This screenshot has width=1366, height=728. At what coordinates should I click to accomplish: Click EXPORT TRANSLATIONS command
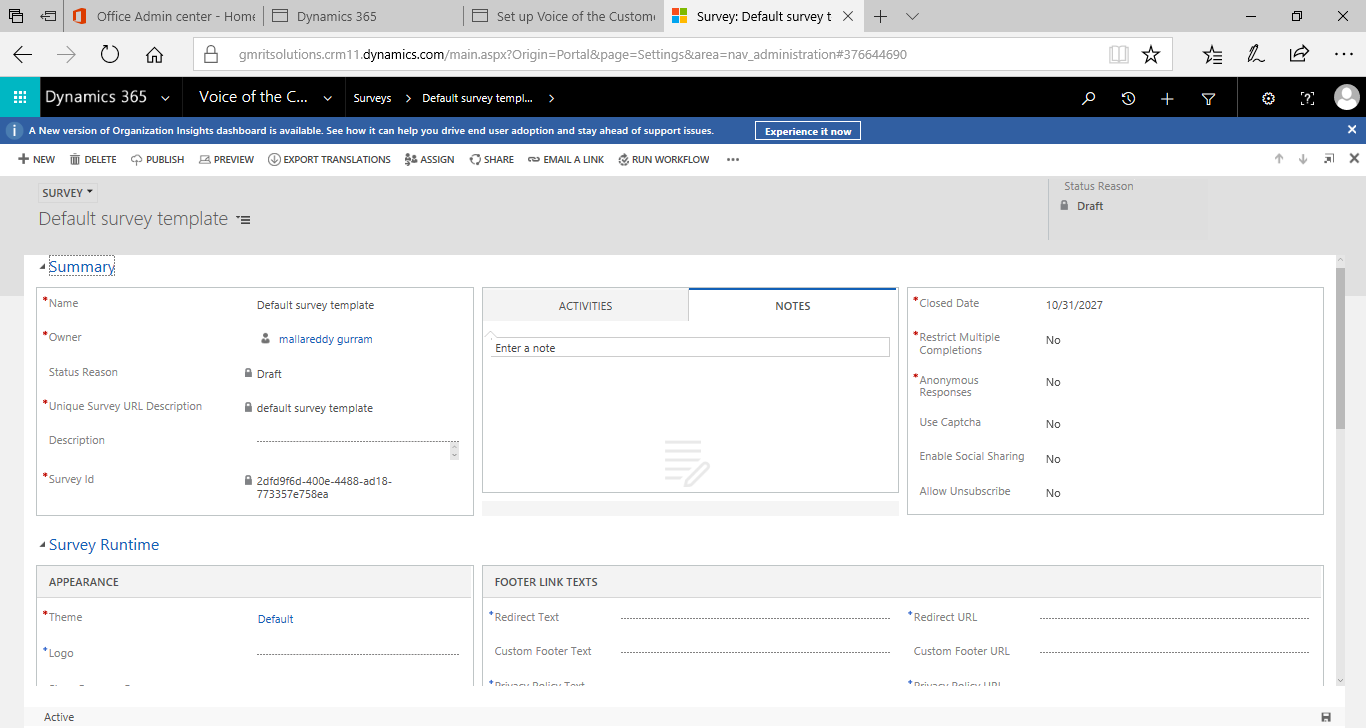[x=329, y=159]
